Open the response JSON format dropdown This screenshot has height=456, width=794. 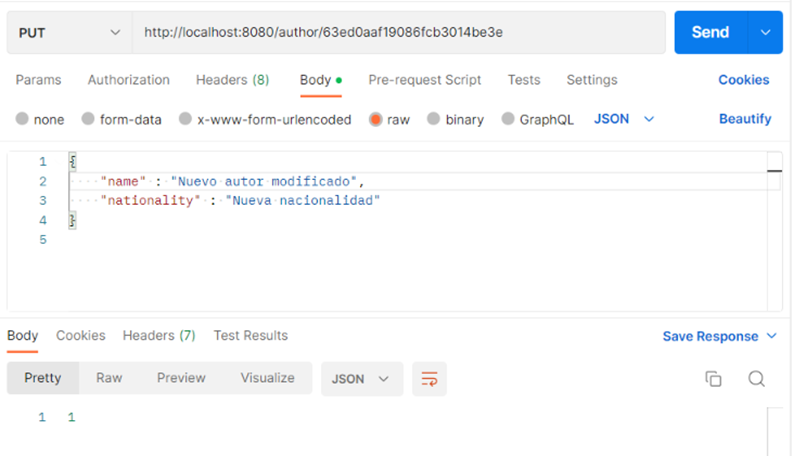361,378
